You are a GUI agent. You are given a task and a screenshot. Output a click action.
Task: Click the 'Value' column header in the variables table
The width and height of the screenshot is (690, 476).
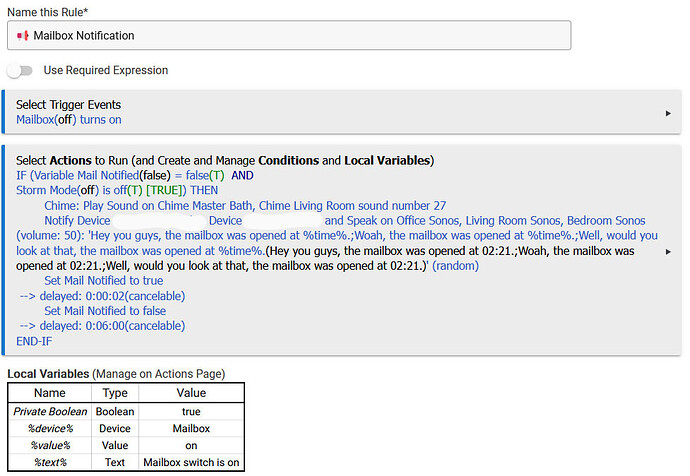click(x=191, y=393)
